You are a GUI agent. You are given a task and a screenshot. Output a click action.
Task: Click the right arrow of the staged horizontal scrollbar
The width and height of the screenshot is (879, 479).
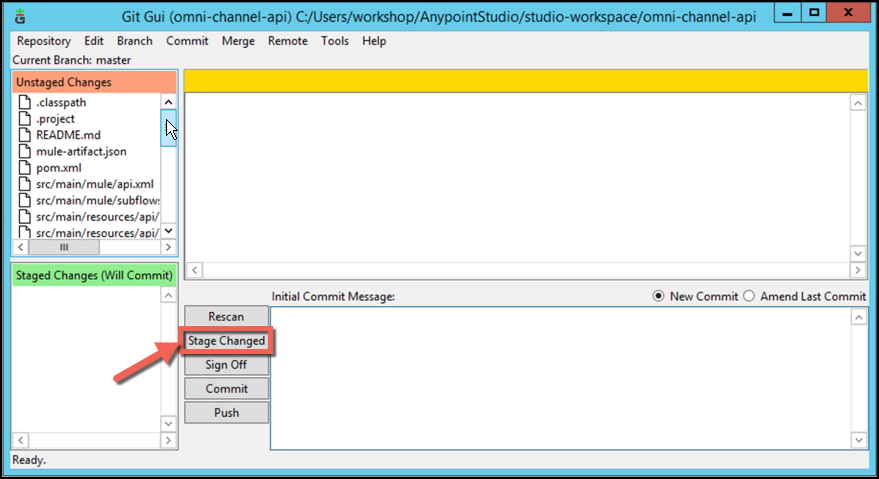(168, 440)
